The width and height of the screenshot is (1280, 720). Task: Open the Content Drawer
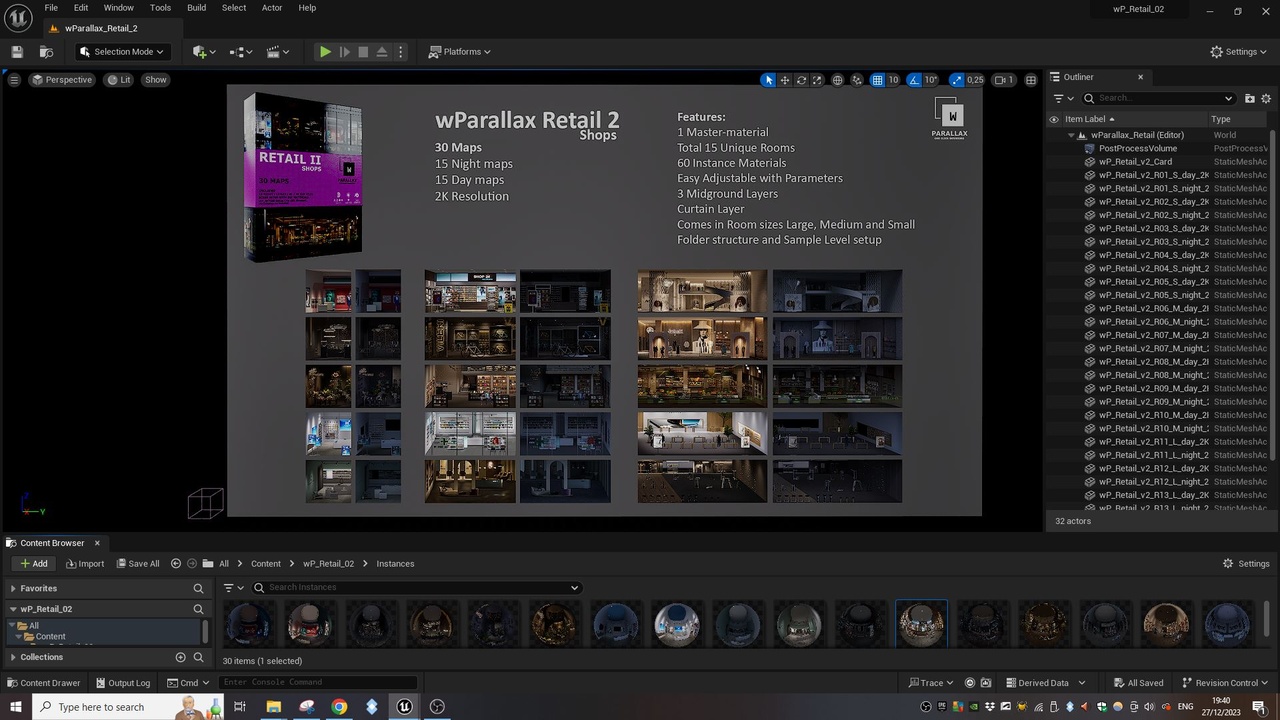tap(43, 683)
